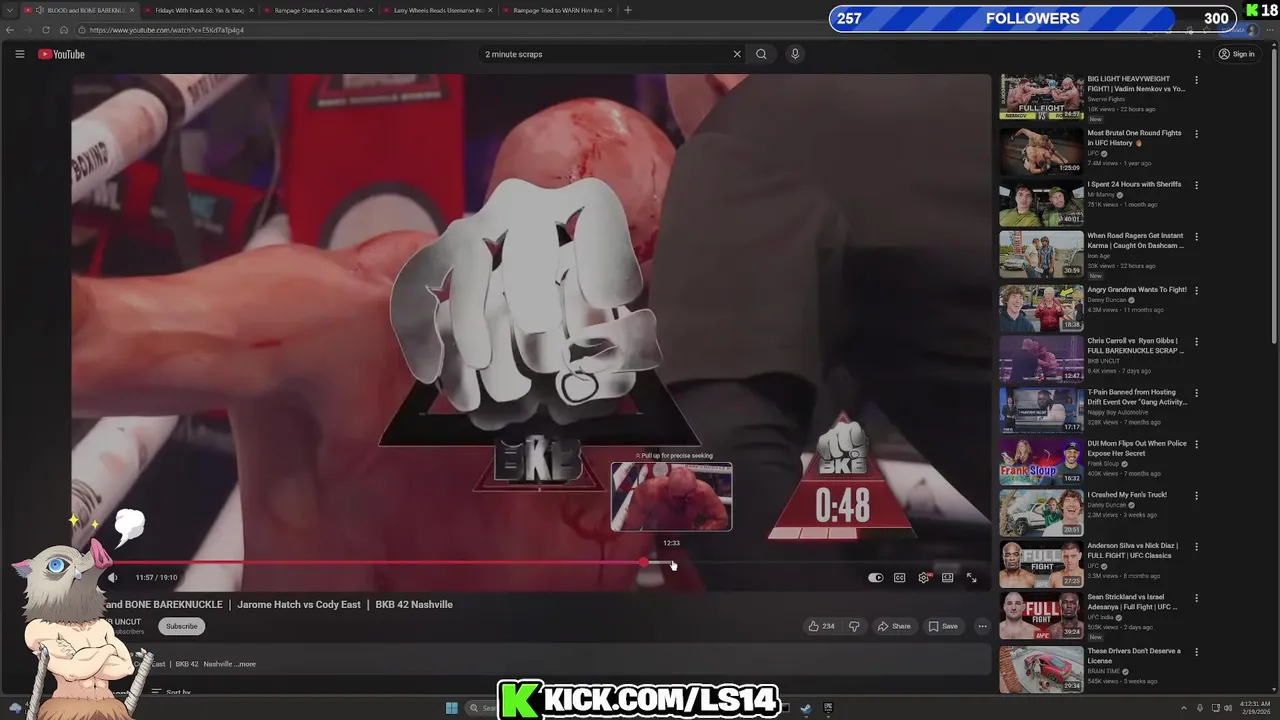
Task: Sign in to YouTube
Action: [x=1237, y=54]
